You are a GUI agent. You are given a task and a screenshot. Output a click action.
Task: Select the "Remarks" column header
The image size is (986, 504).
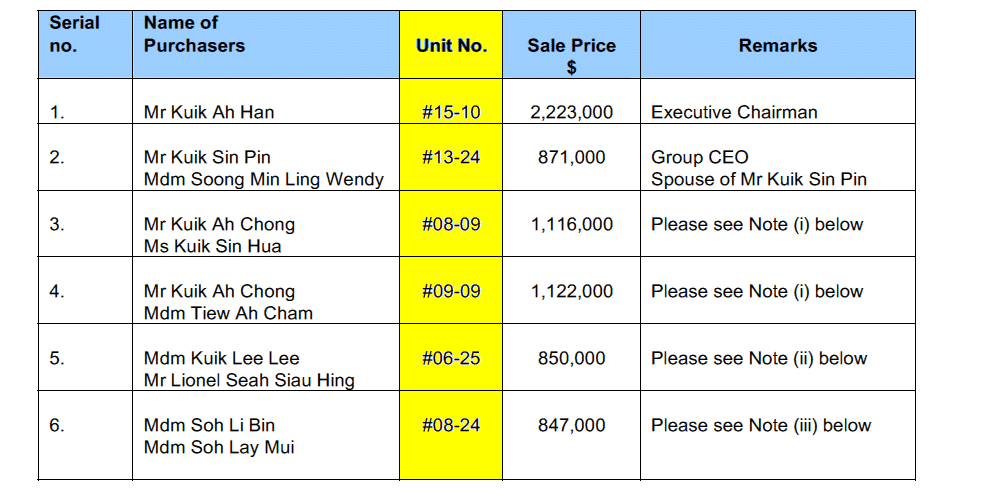(777, 46)
